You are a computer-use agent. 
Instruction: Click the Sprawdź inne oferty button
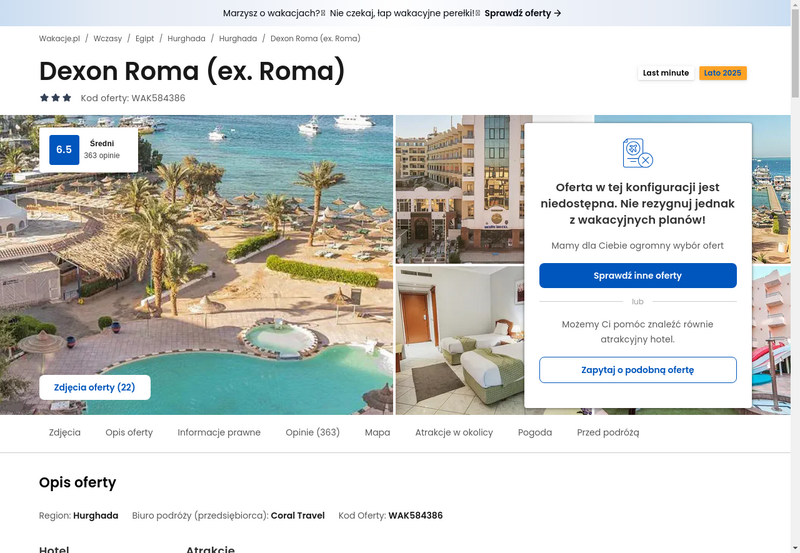click(x=638, y=275)
